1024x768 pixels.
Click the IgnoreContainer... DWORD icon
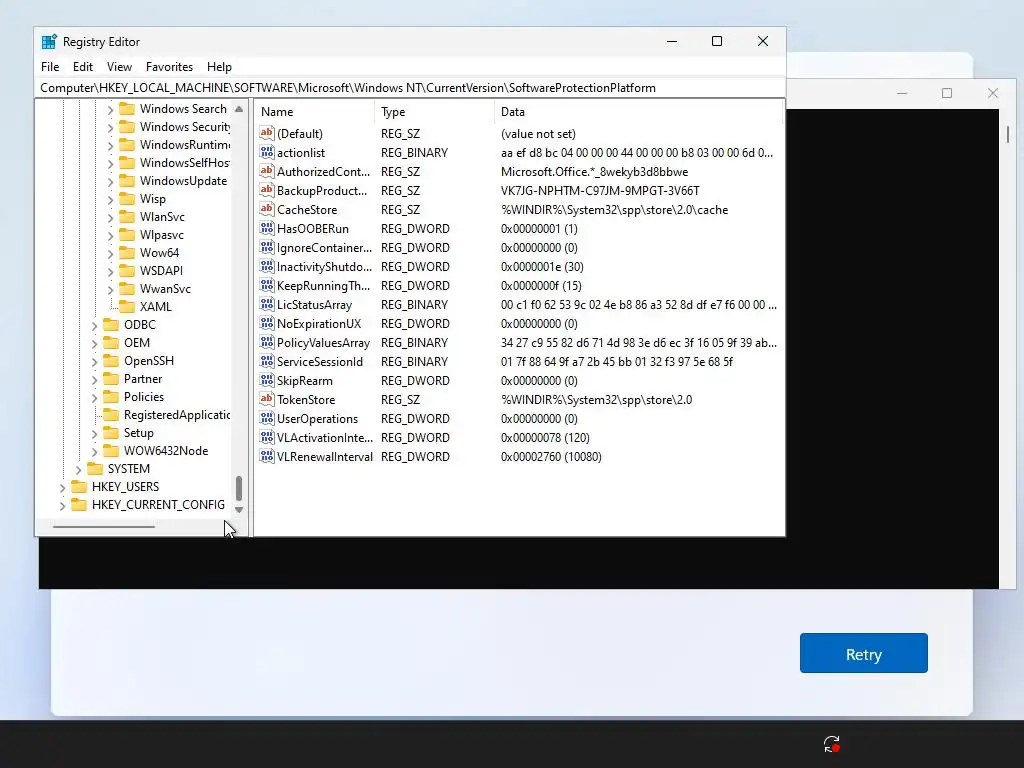tap(266, 247)
